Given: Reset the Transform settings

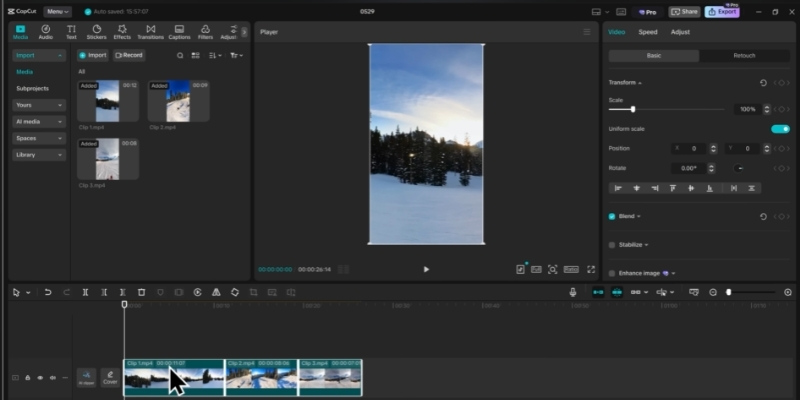Looking at the screenshot, I should [x=764, y=82].
